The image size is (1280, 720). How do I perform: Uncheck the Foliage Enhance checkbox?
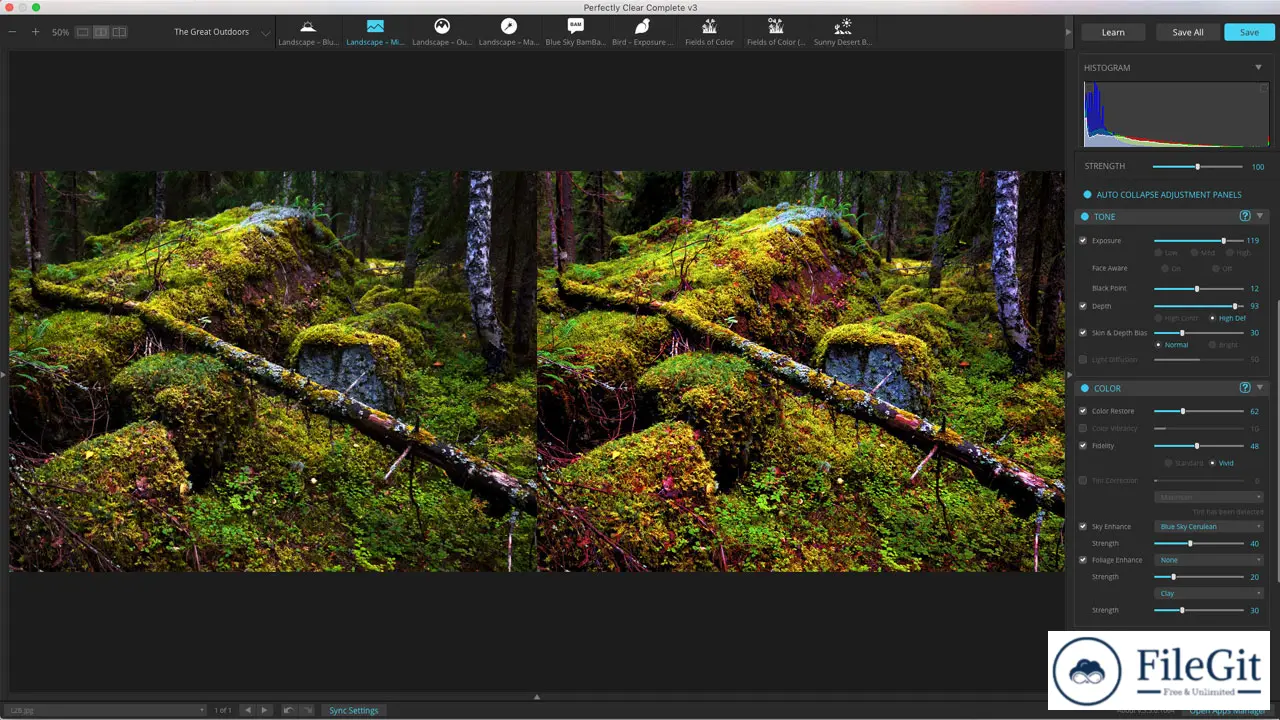[1083, 560]
